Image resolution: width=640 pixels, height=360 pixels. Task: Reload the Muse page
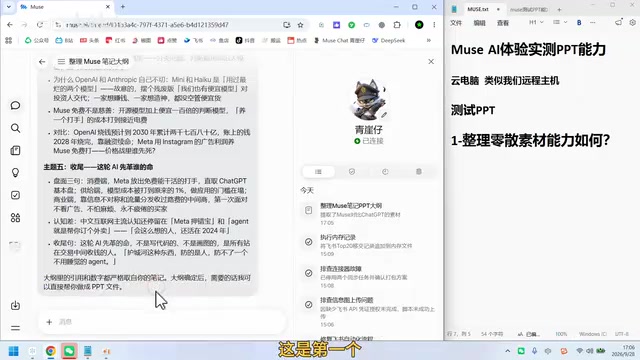(x=40, y=25)
